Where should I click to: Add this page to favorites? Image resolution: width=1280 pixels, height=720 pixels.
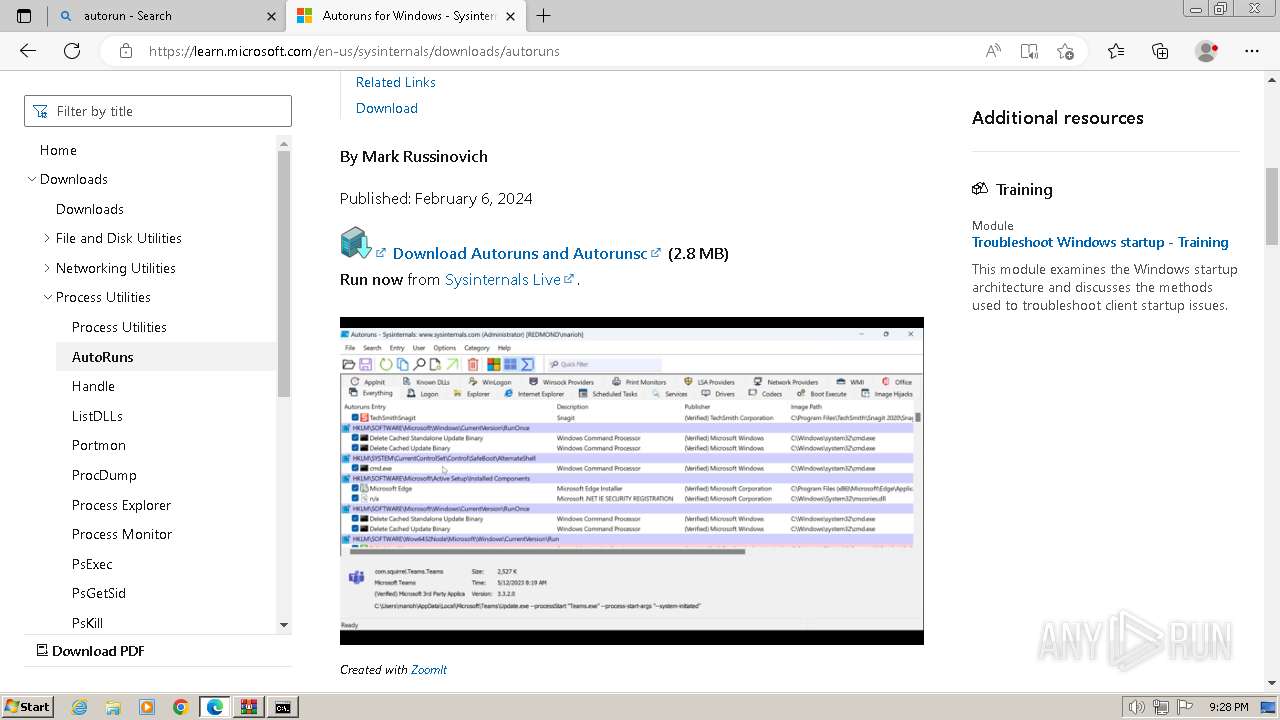pos(1065,51)
